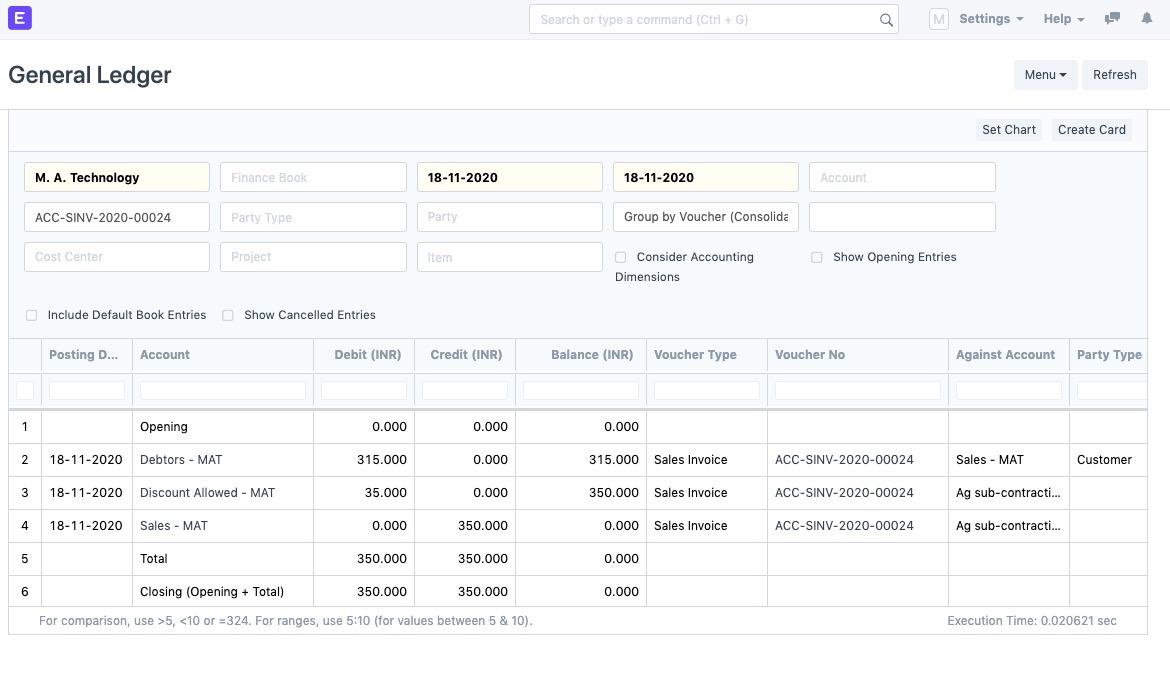This screenshot has height=675, width=1170.
Task: Open the page Menu dropdown
Action: point(1044,75)
